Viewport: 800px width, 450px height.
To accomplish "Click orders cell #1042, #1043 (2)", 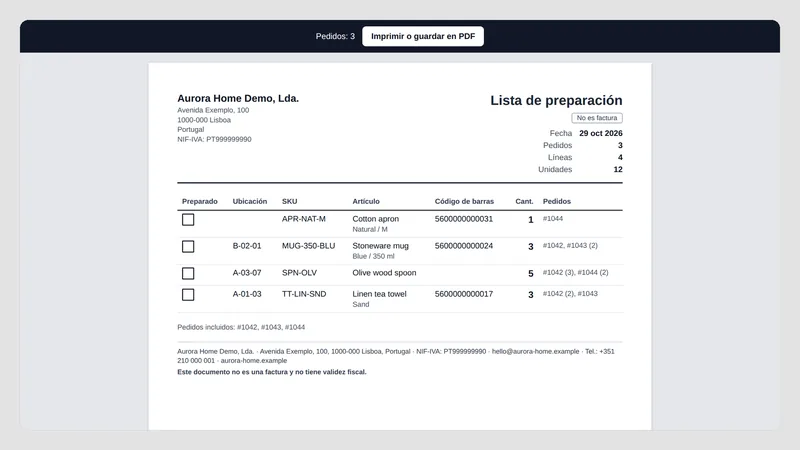I will pyautogui.click(x=570, y=245).
